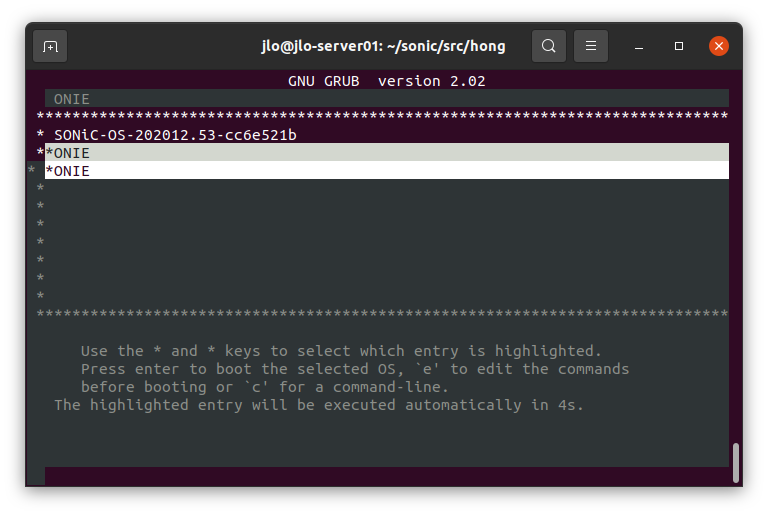Close the terminal with the red X
This screenshot has width=768, height=515.
(x=718, y=46)
